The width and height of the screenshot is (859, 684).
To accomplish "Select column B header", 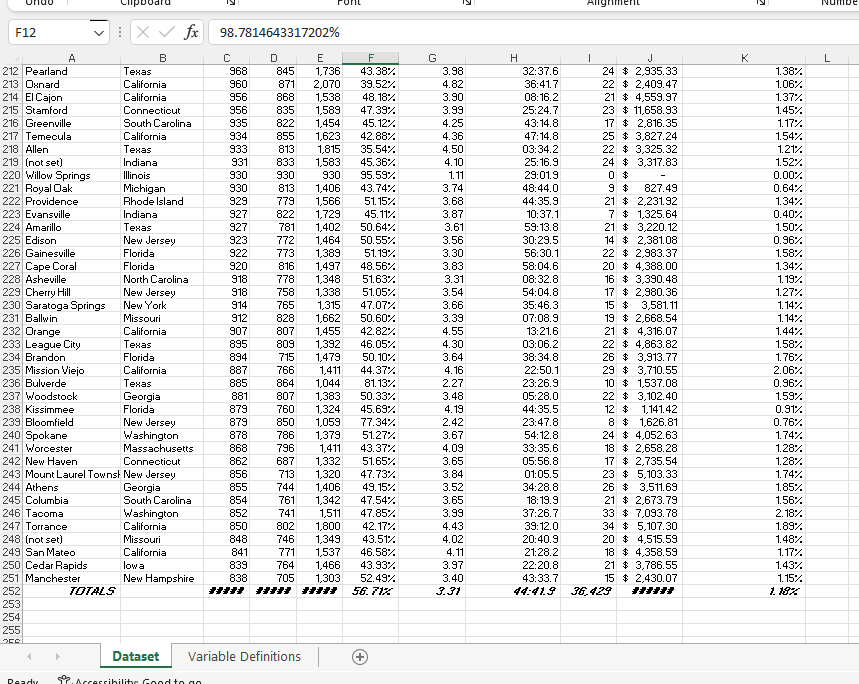I will click(x=162, y=58).
